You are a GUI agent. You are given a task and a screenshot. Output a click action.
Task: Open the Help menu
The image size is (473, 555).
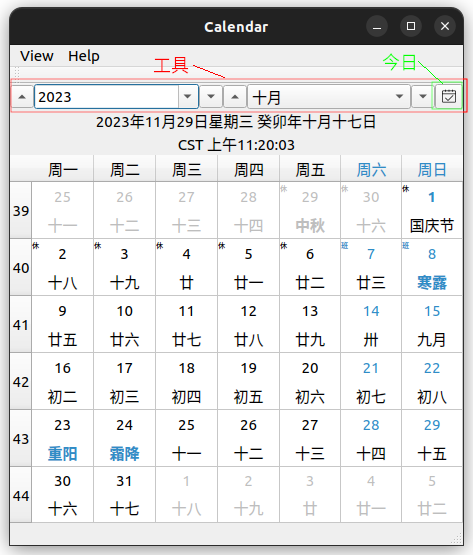pos(84,56)
